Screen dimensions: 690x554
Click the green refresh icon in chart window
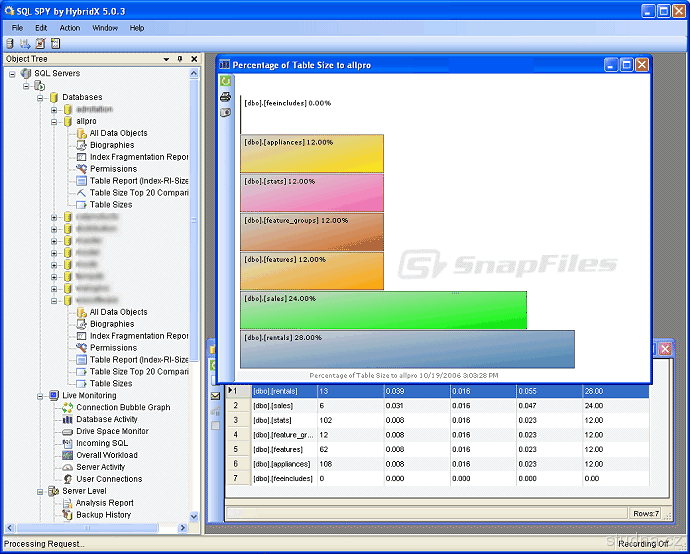coord(226,80)
